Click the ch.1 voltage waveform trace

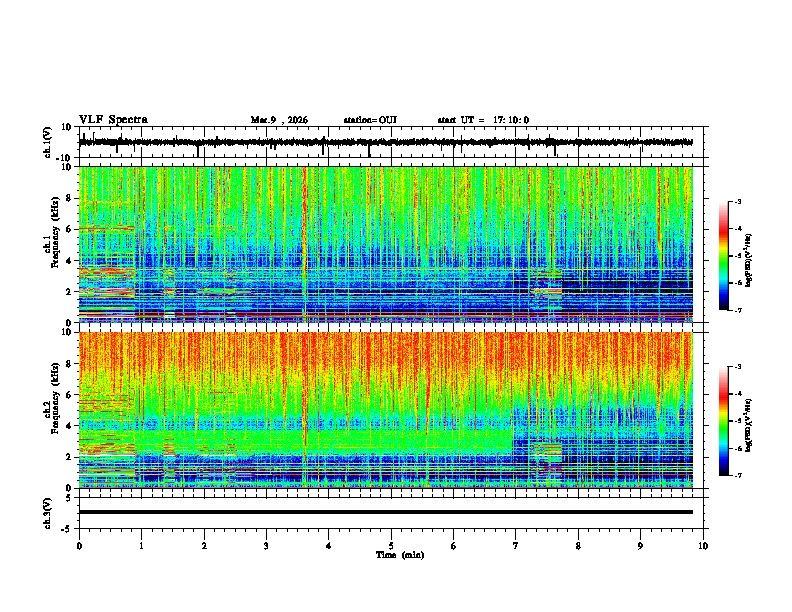385,142
